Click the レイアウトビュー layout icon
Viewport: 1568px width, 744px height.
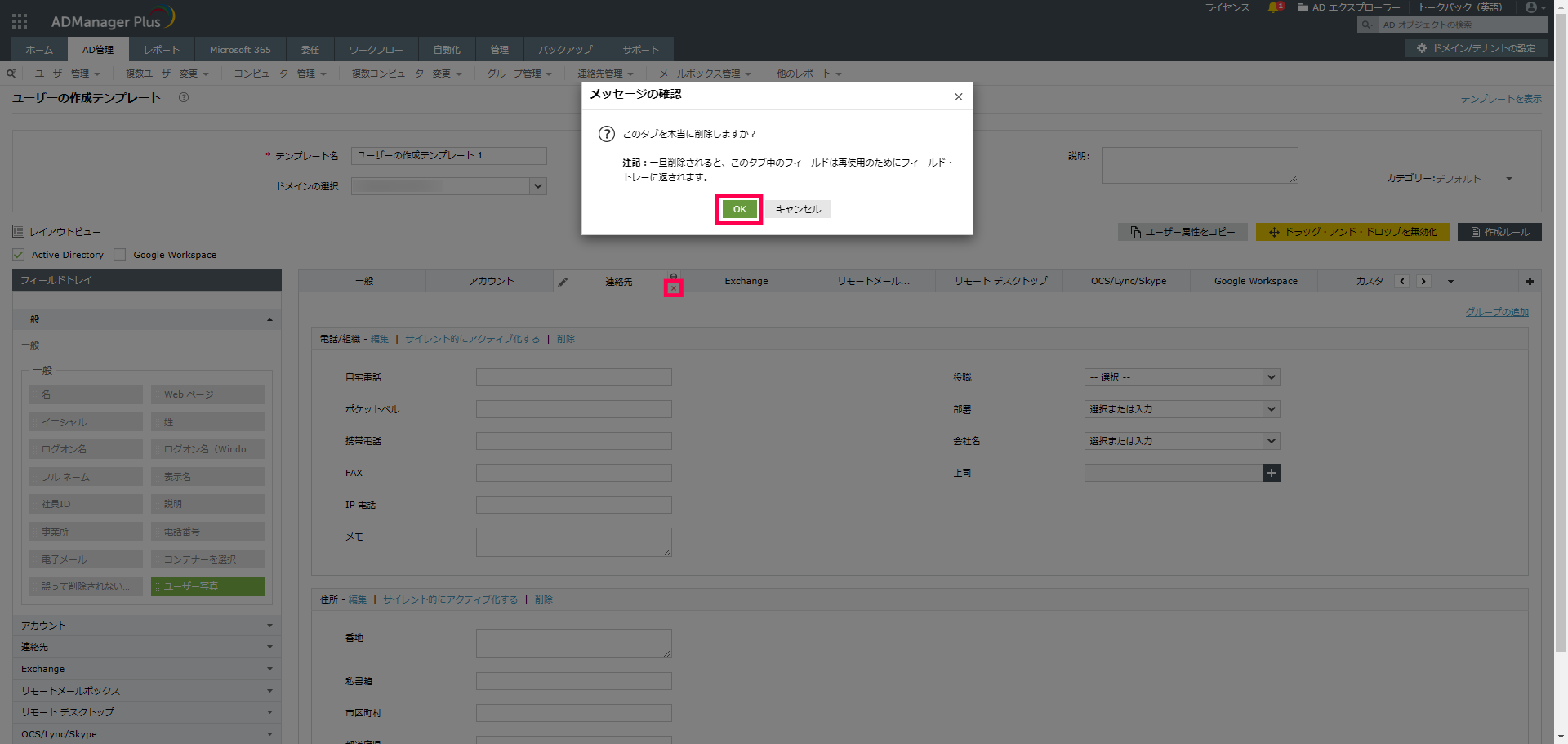19,231
